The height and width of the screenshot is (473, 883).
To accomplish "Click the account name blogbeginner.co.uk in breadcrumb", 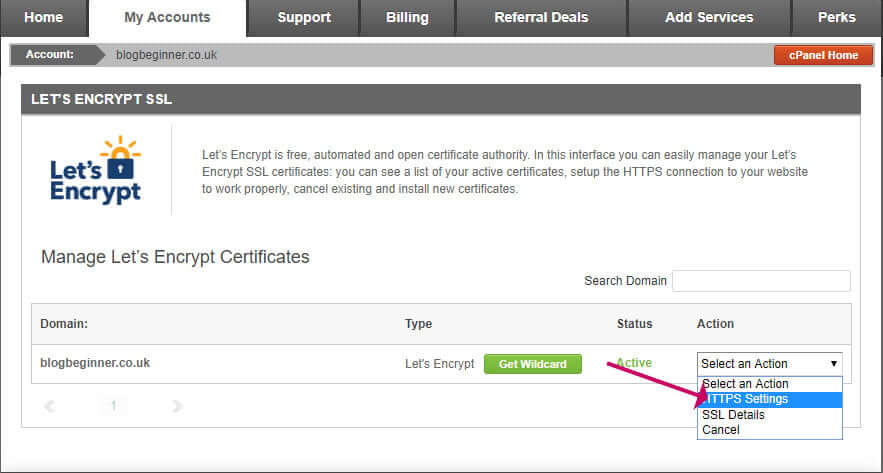I will click(x=166, y=55).
